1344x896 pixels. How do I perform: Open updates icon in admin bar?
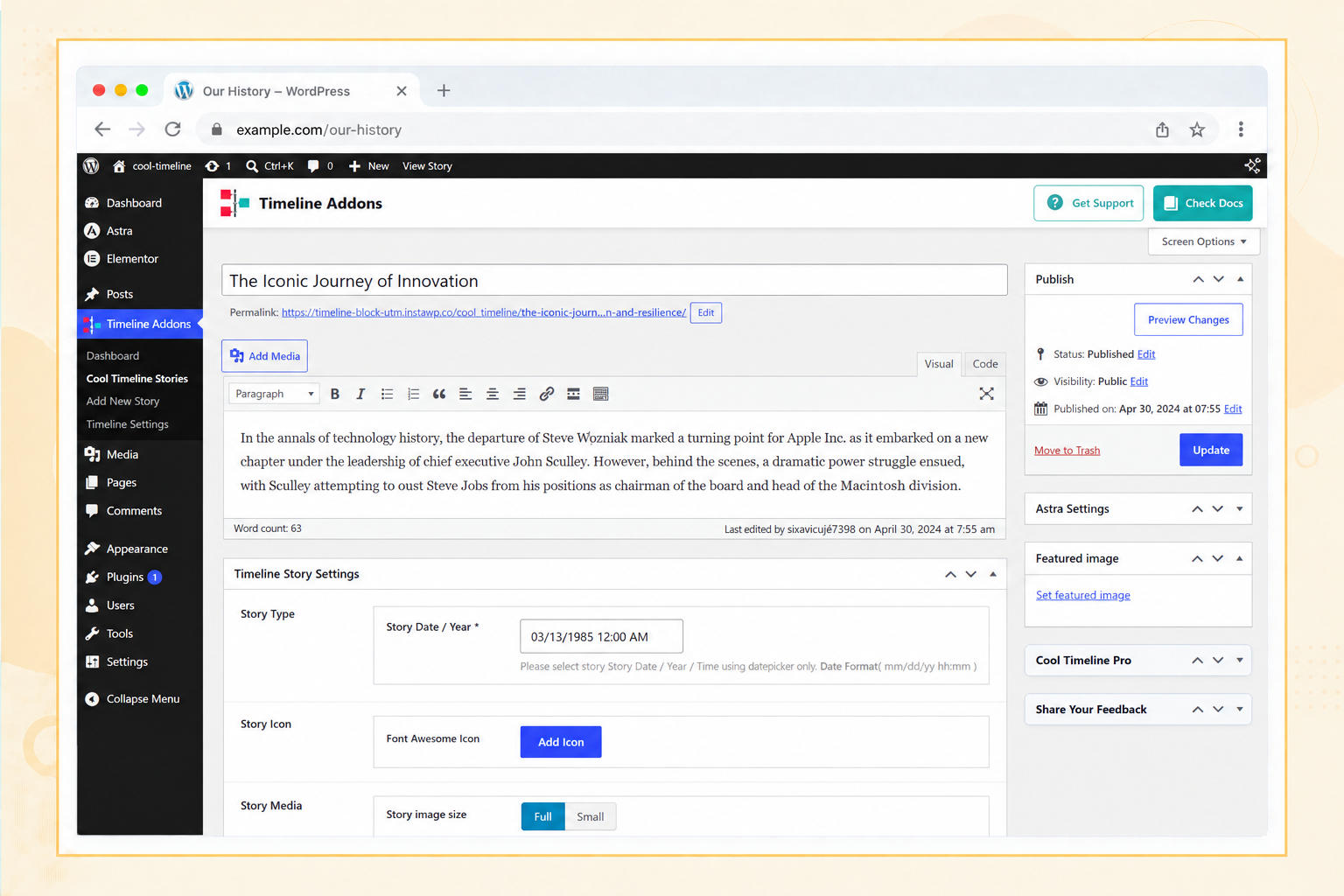click(218, 165)
